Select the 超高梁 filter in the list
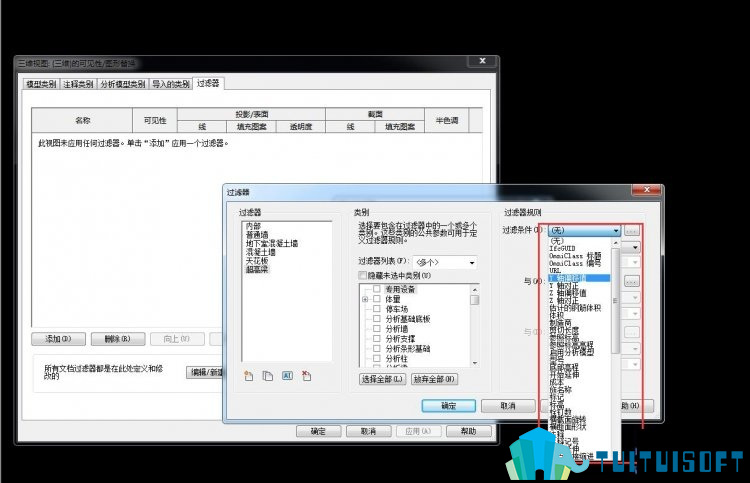Screen dimensions: 750x483 257,269
